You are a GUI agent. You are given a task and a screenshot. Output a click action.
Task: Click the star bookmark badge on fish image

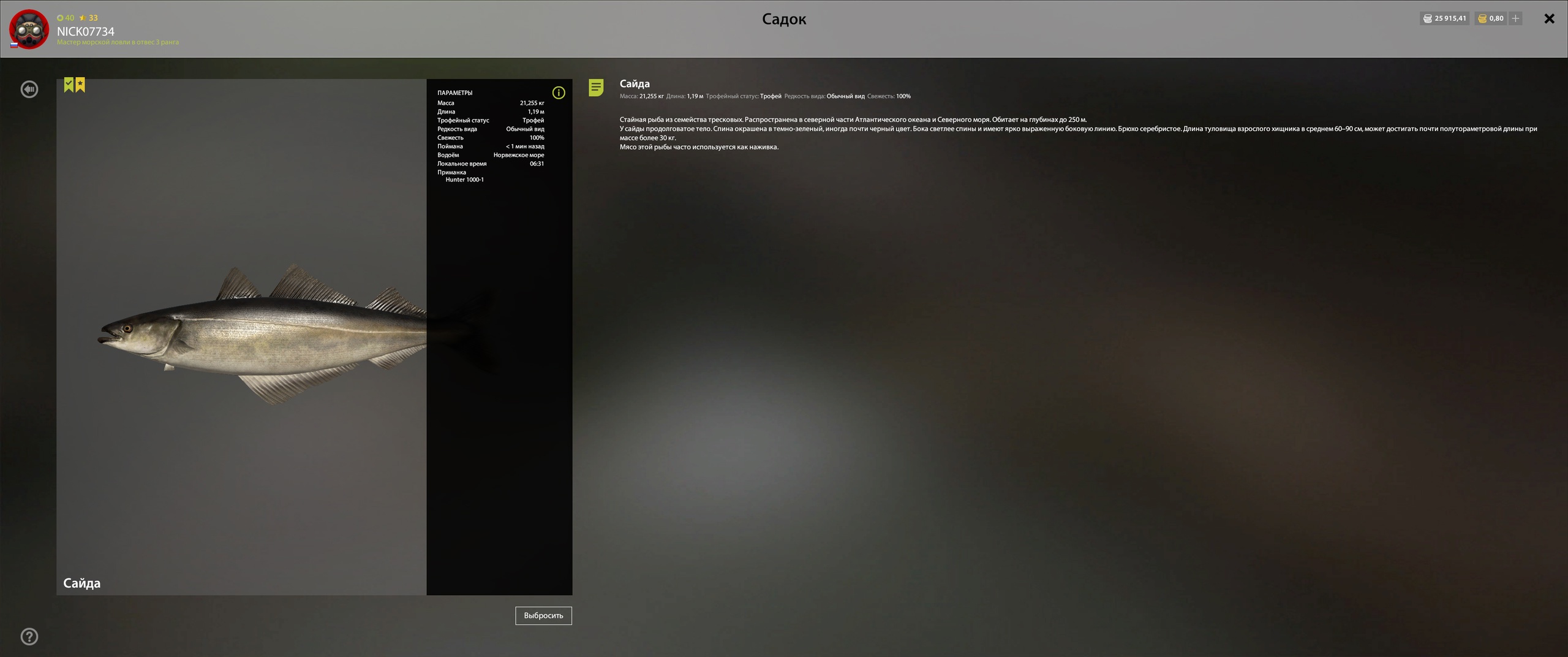tap(80, 85)
